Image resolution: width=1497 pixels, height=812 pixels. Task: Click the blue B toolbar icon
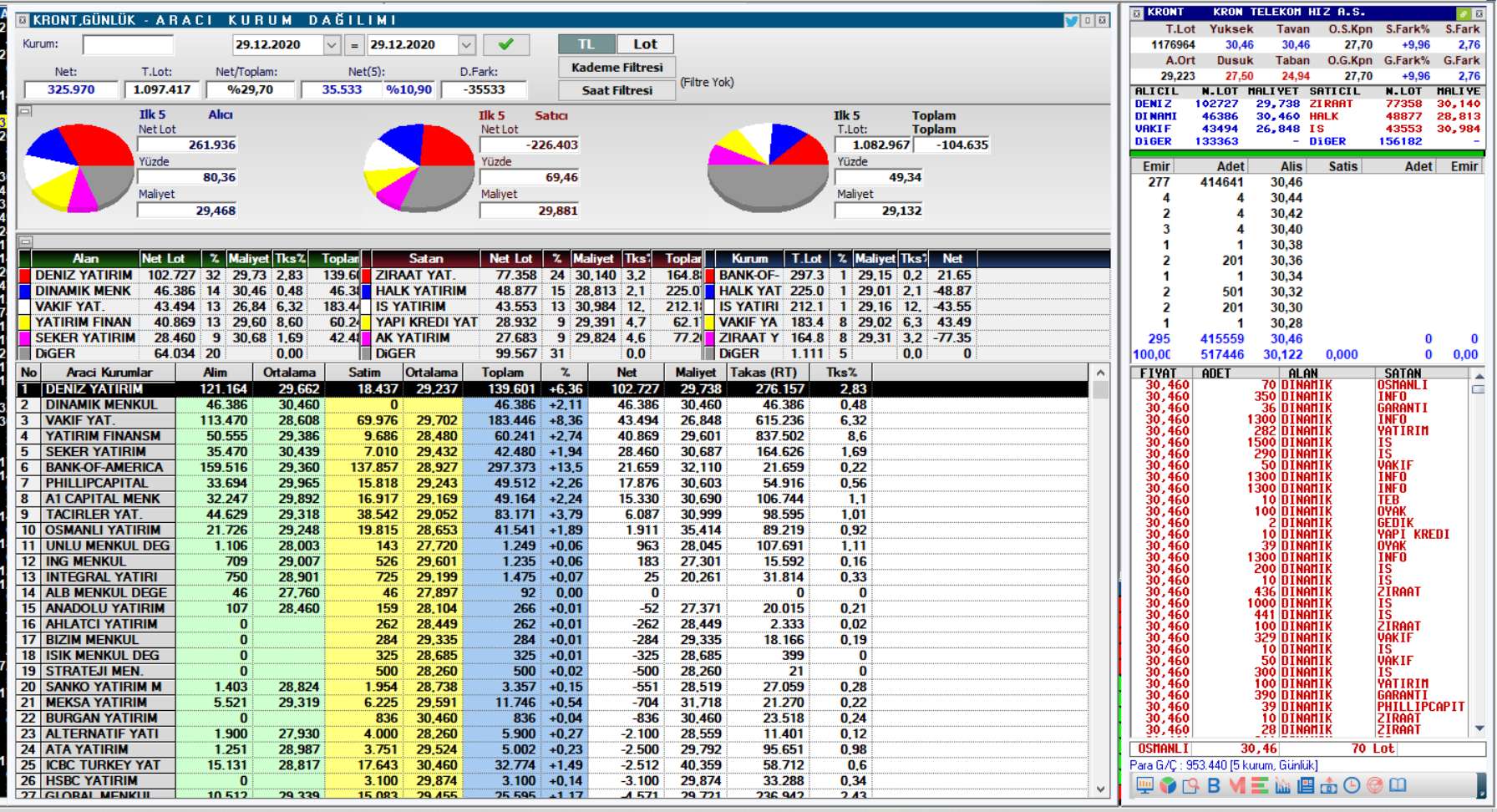pyautogui.click(x=1214, y=785)
